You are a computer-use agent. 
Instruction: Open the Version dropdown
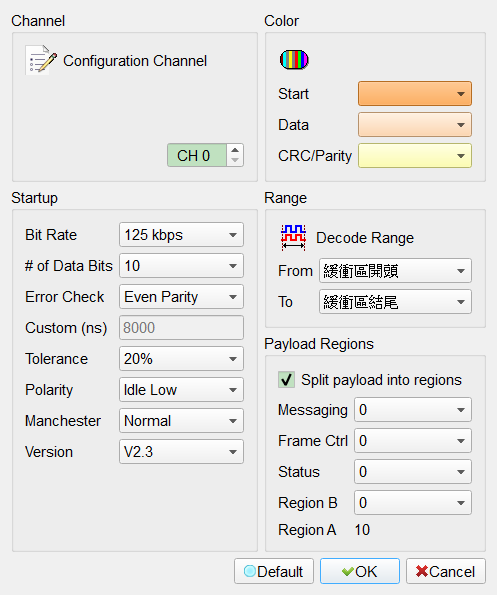(181, 452)
